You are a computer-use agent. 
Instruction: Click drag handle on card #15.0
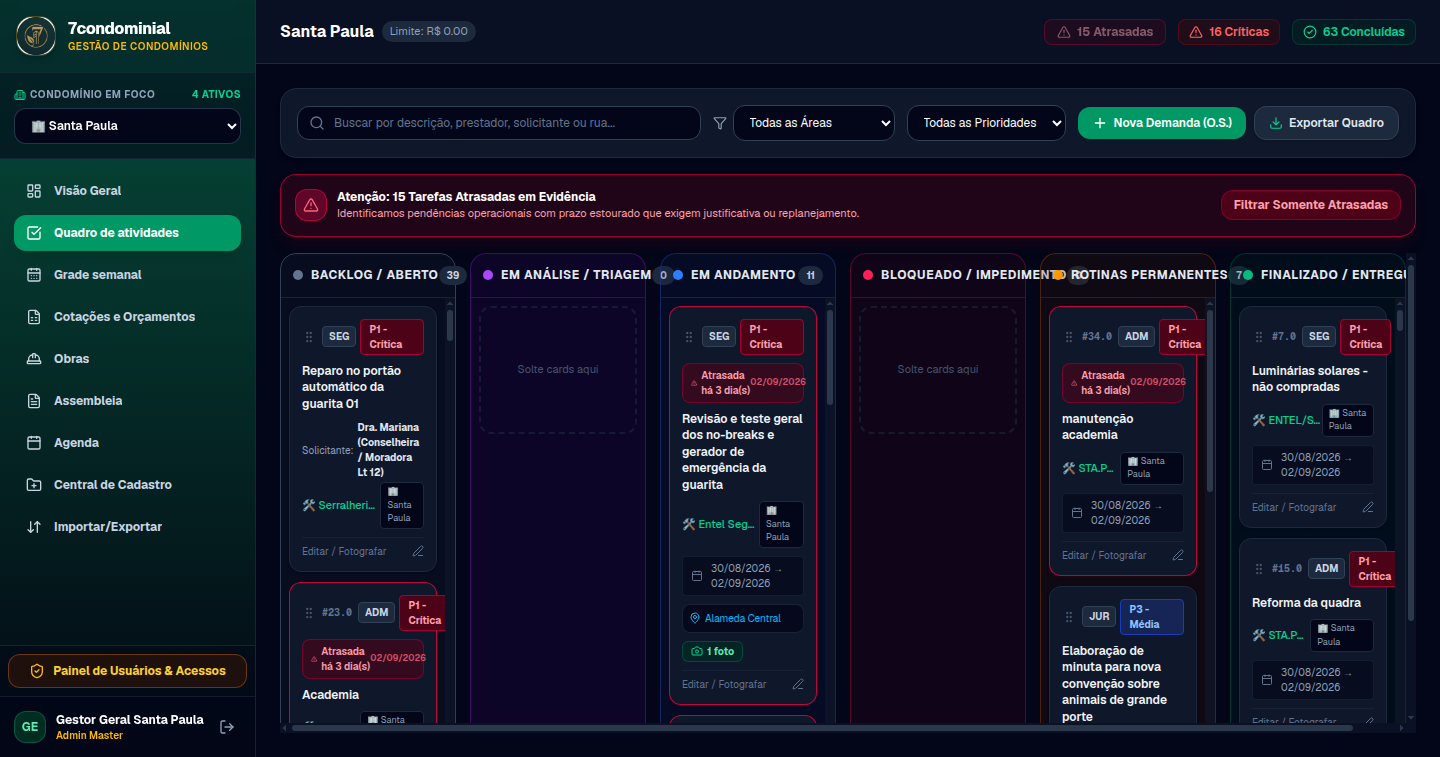click(x=1258, y=568)
